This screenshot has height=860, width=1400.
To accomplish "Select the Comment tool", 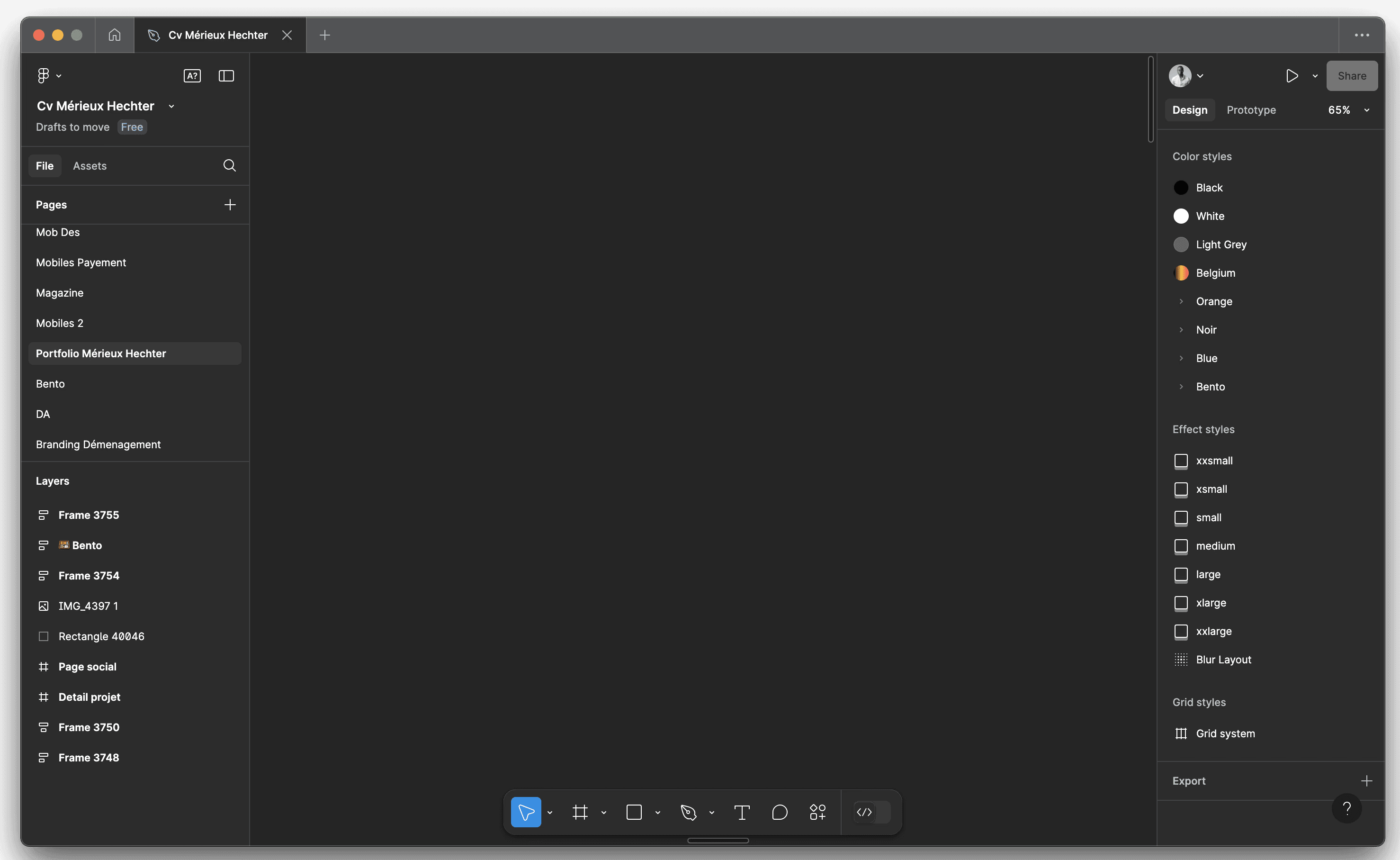I will pyautogui.click(x=780, y=812).
